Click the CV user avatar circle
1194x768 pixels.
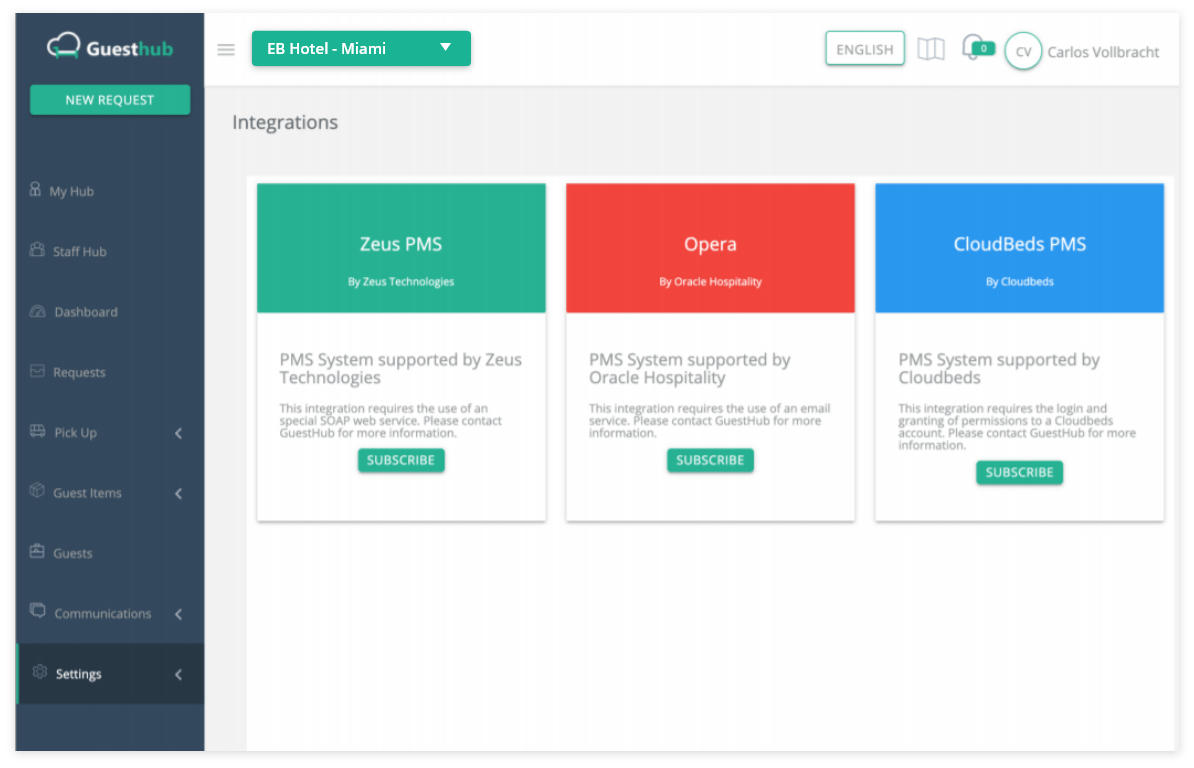point(1023,51)
